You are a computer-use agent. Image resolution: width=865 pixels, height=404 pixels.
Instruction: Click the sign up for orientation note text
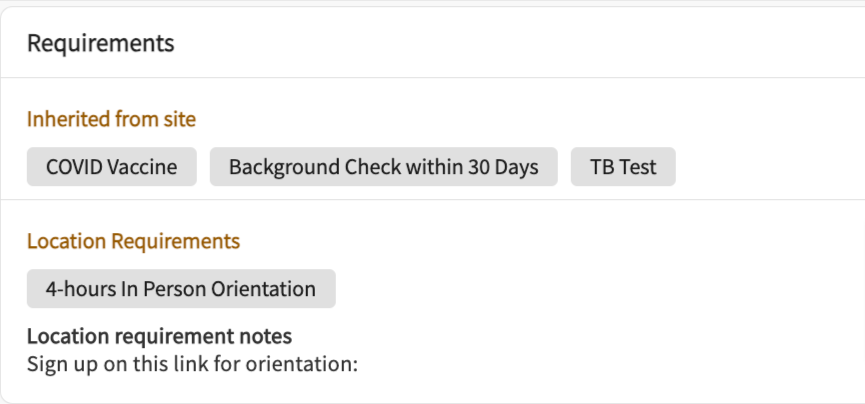coord(192,363)
